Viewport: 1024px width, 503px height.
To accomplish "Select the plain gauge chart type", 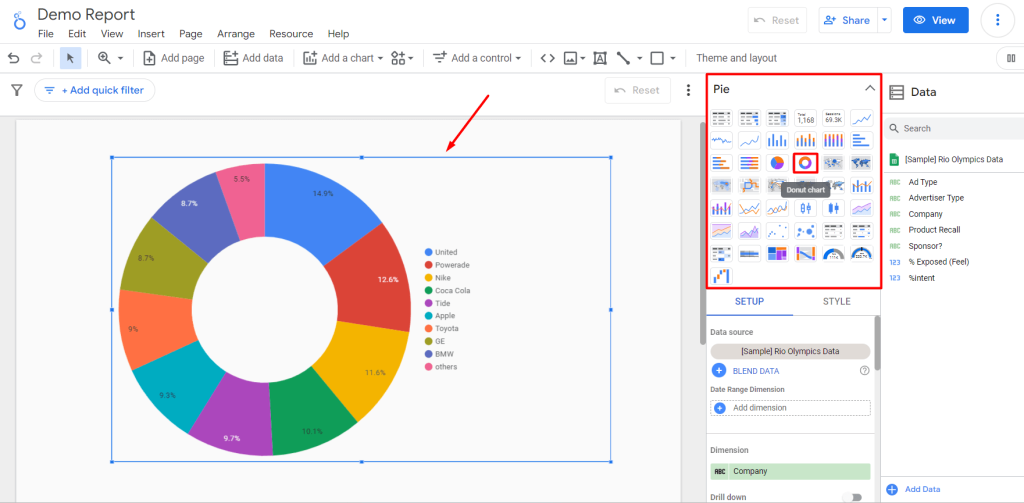I will (x=833, y=253).
